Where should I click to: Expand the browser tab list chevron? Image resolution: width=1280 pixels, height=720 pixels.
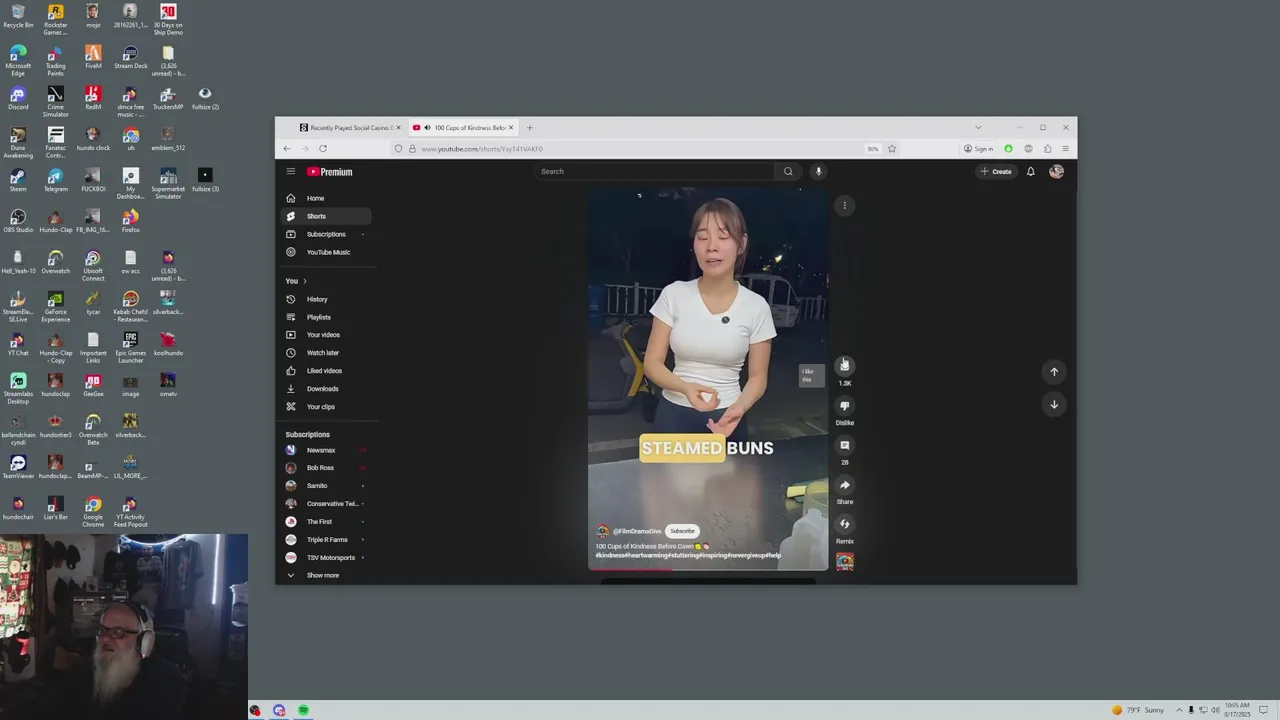[978, 128]
